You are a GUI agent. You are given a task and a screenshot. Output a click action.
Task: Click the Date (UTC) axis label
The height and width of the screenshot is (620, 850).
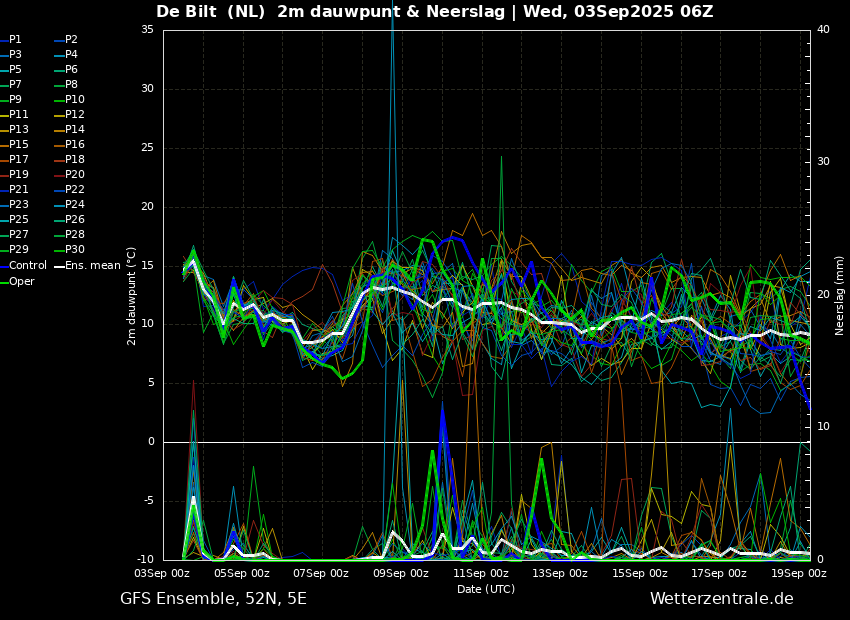click(486, 589)
